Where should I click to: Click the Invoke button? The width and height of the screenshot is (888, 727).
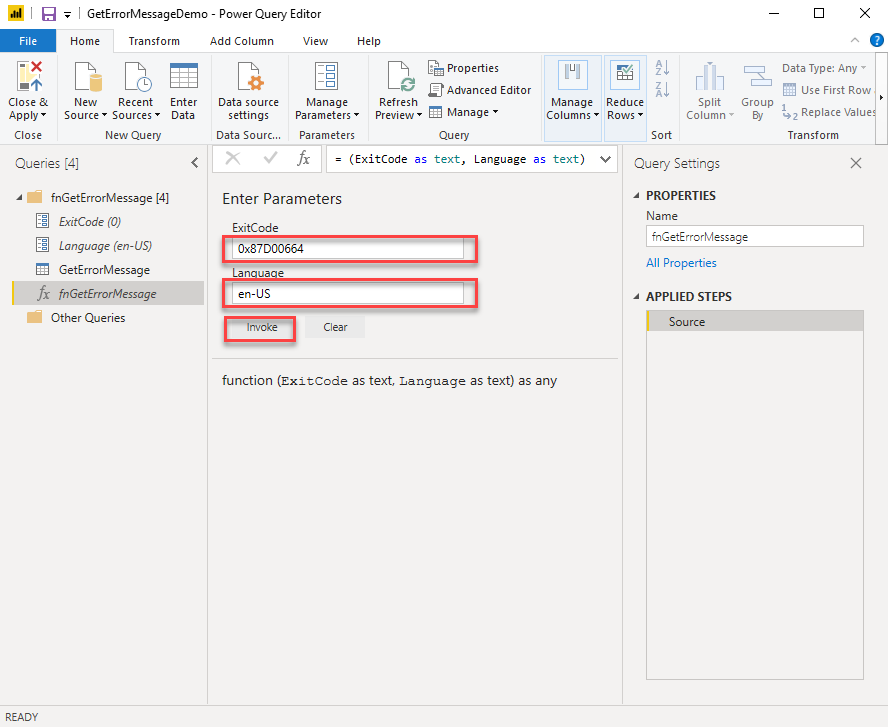coord(262,327)
